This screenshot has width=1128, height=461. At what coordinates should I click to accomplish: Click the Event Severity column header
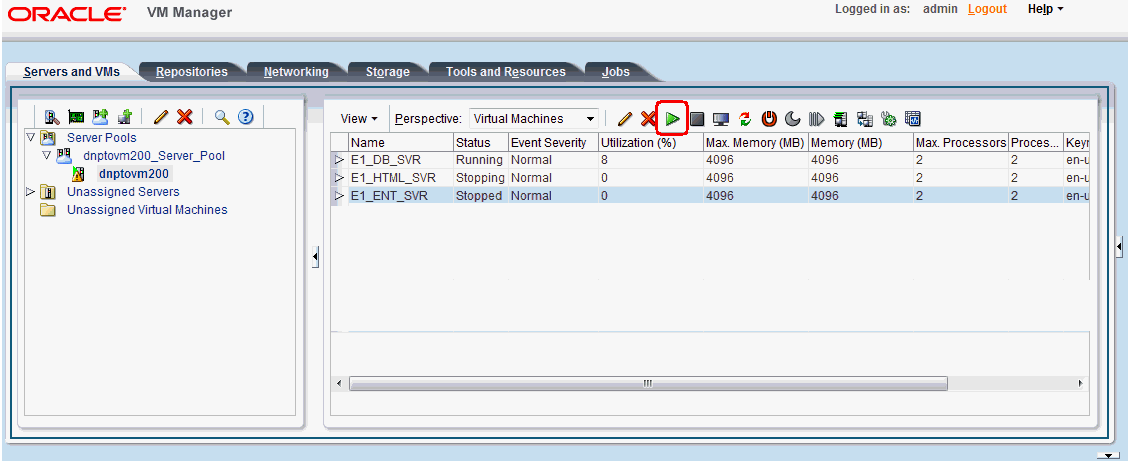553,142
